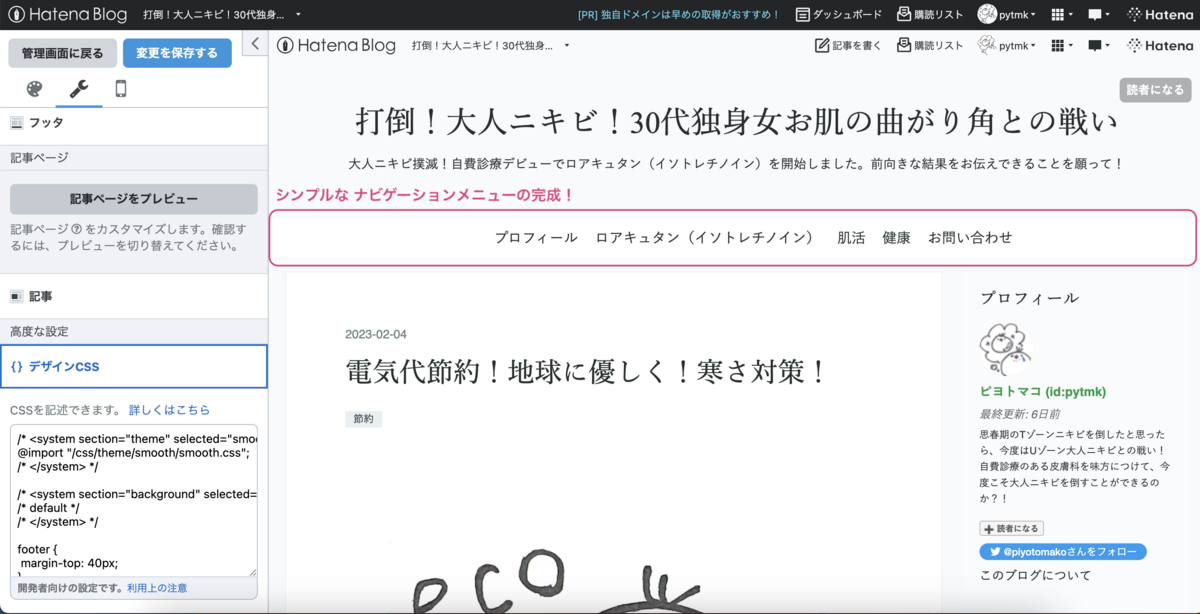Open このブログについて link
This screenshot has width=1200, height=614.
(x=1035, y=575)
